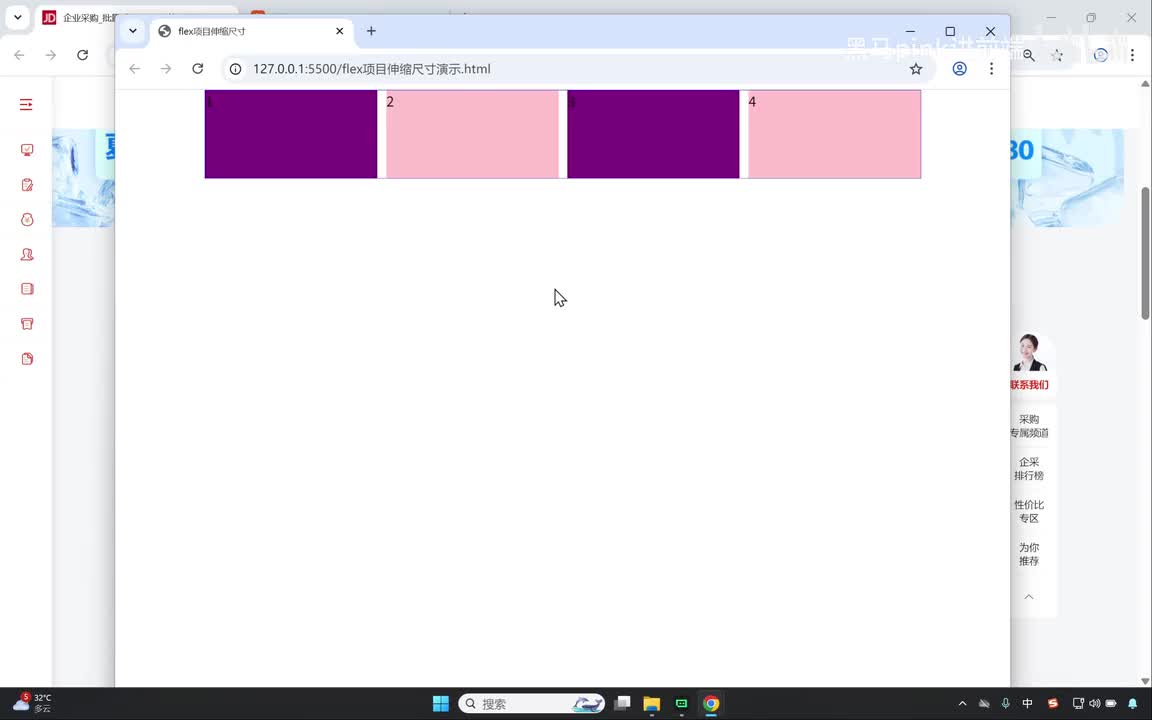The image size is (1152, 720).
Task: Open the JD sidebar clipboard edit icon
Action: [x=27, y=184]
